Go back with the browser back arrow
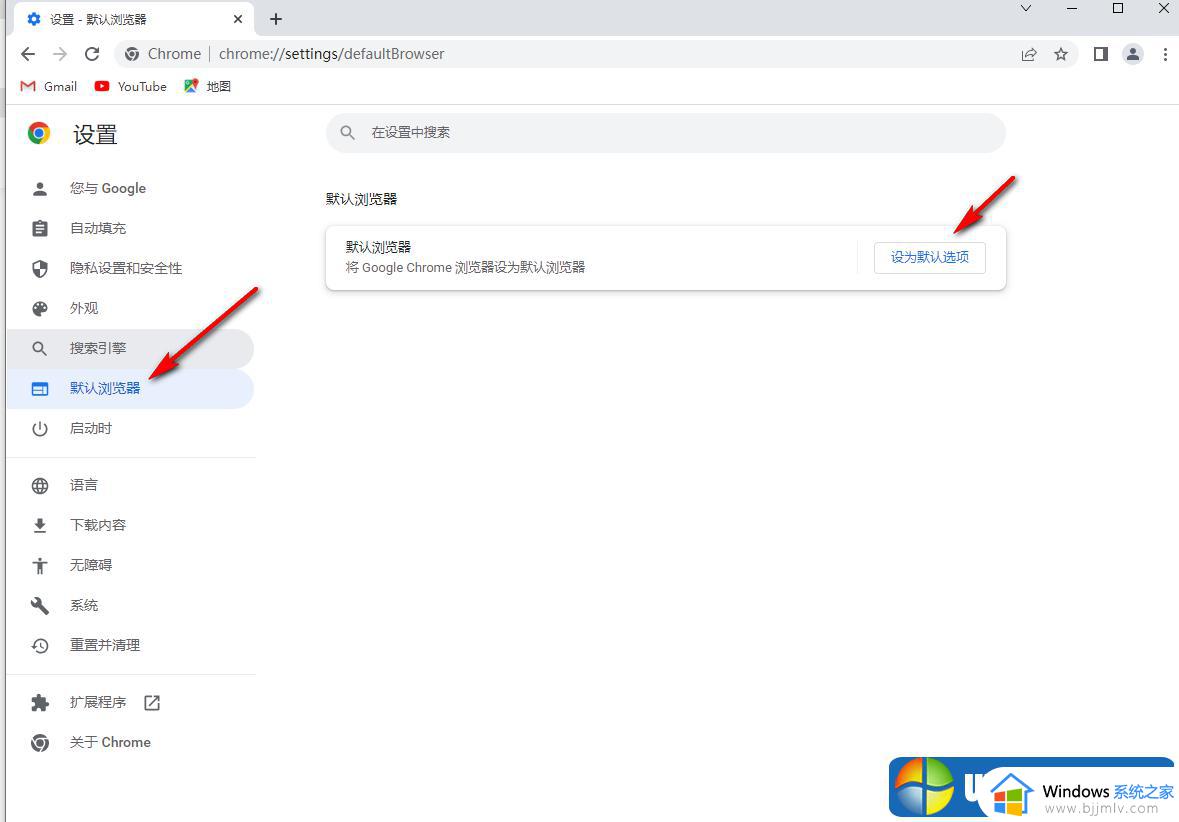This screenshot has height=822, width=1179. pos(28,54)
